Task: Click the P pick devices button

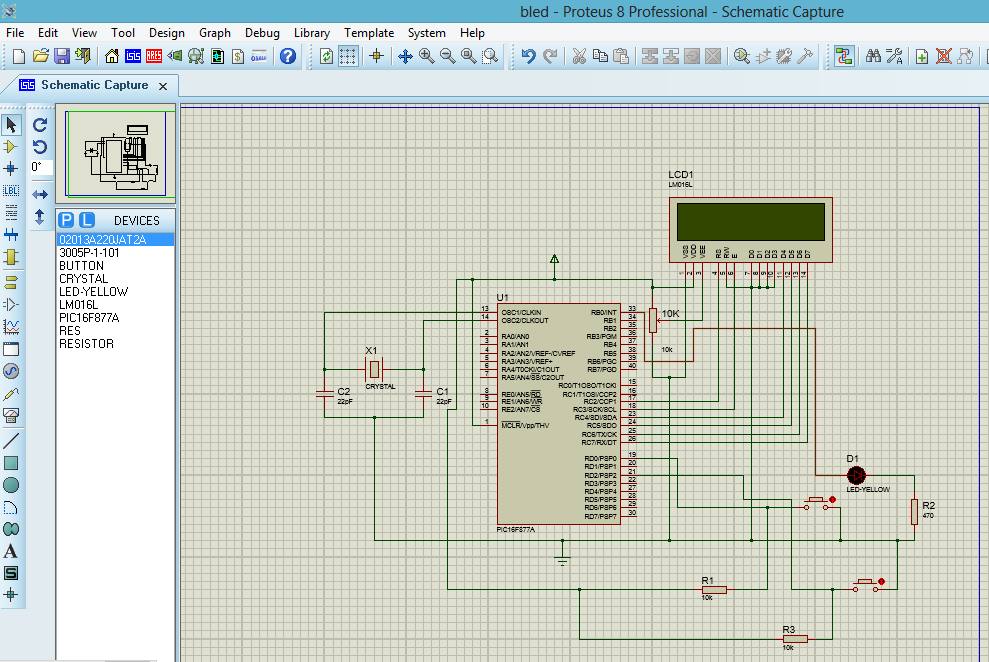Action: pos(66,220)
